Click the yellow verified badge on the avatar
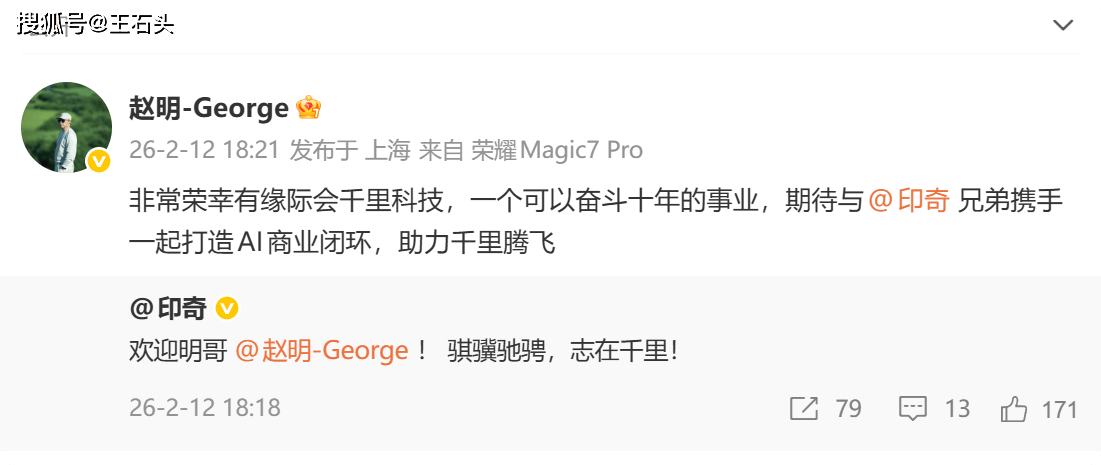Image resolution: width=1101 pixels, height=465 pixels. (x=99, y=162)
